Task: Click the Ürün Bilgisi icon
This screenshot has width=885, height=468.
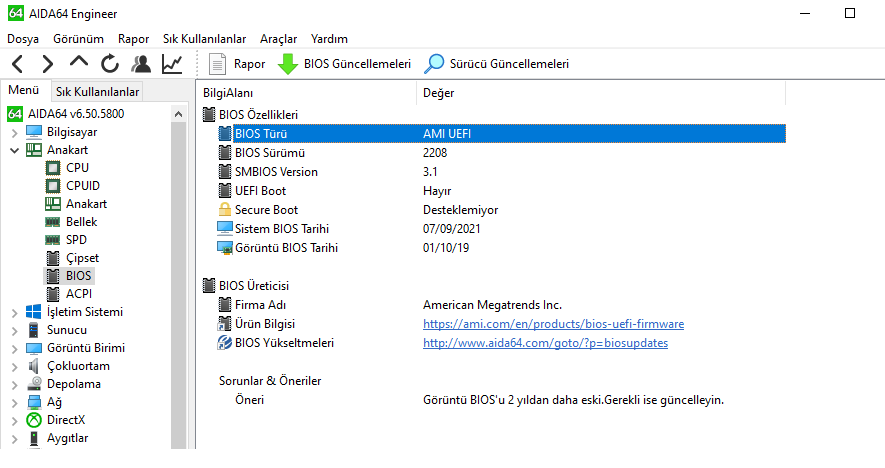Action: (225, 323)
